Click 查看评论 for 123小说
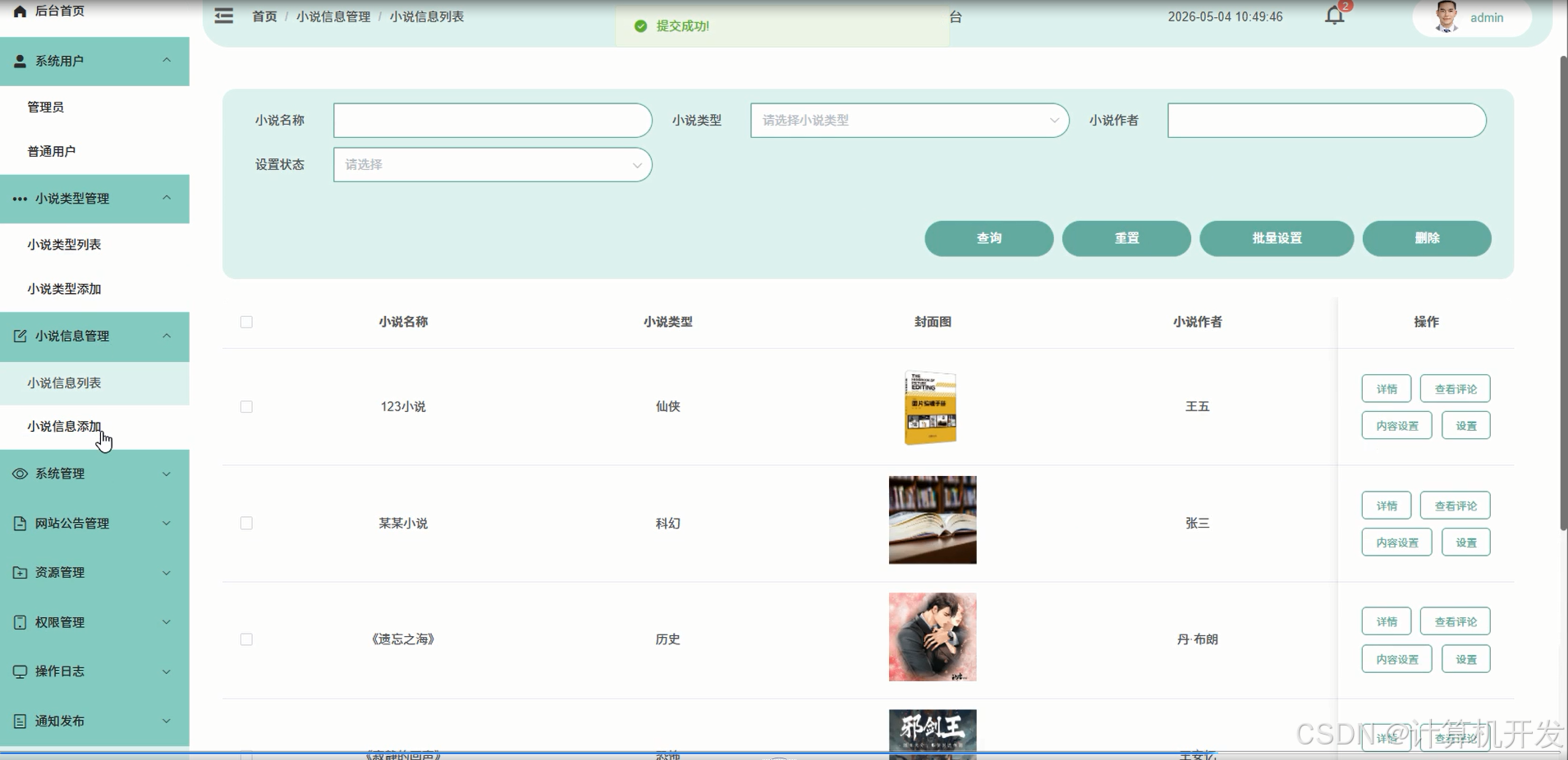The height and width of the screenshot is (760, 1568). [x=1456, y=389]
